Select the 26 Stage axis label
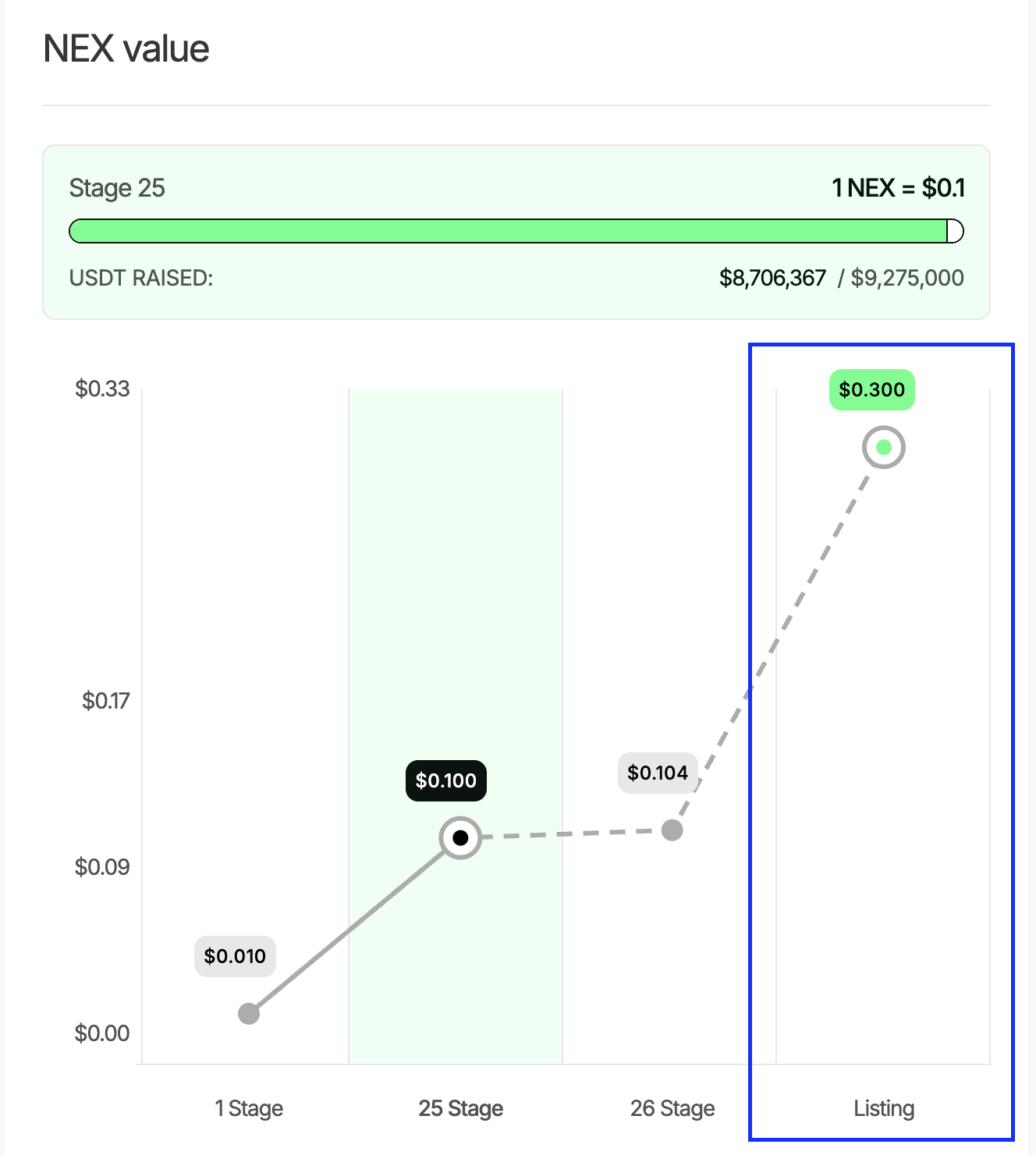The width and height of the screenshot is (1036, 1155). pos(672,1108)
